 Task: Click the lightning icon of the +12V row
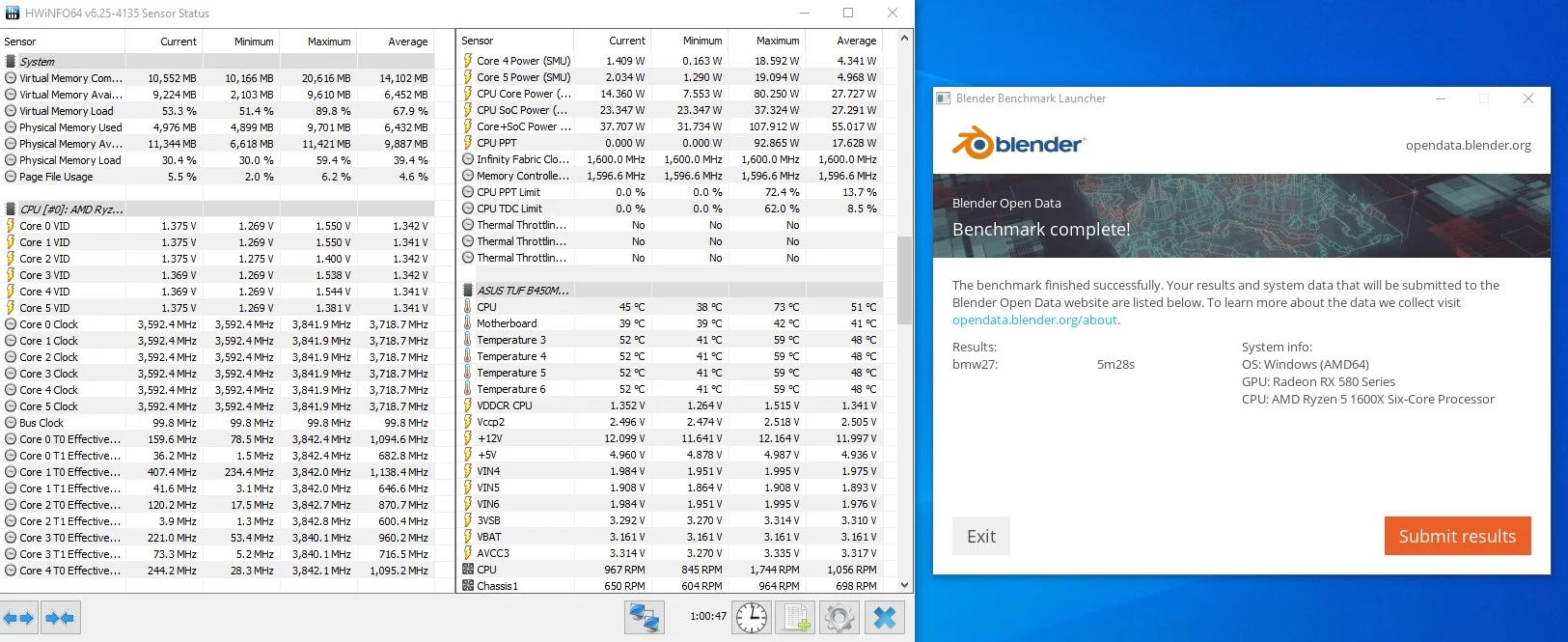[x=468, y=438]
